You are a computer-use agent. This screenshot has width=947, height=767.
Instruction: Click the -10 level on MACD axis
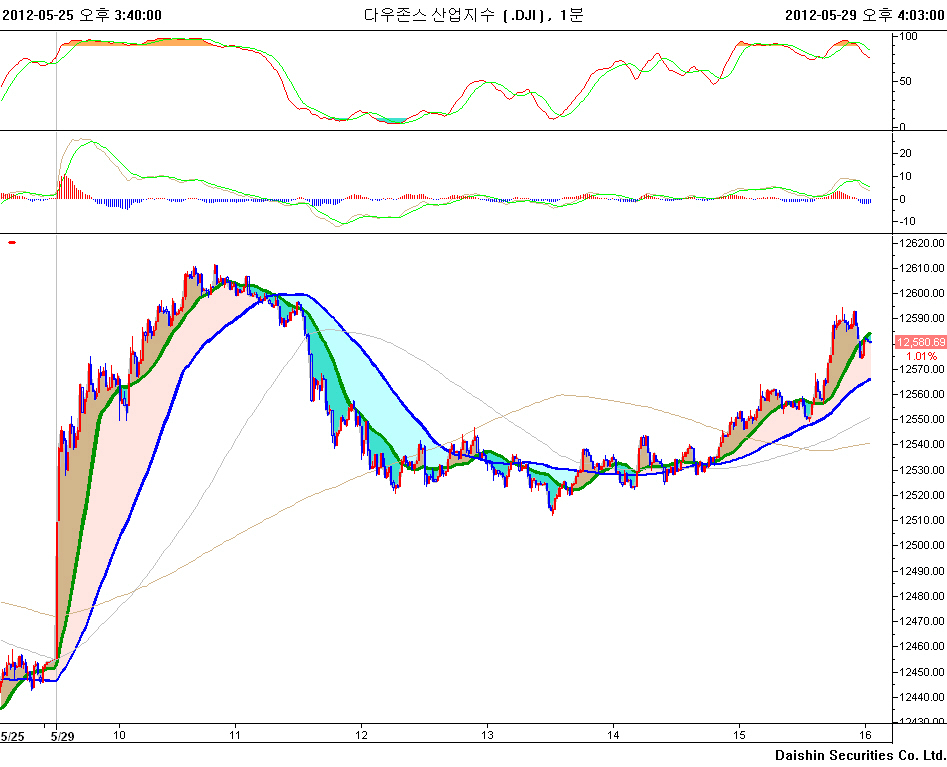(909, 221)
